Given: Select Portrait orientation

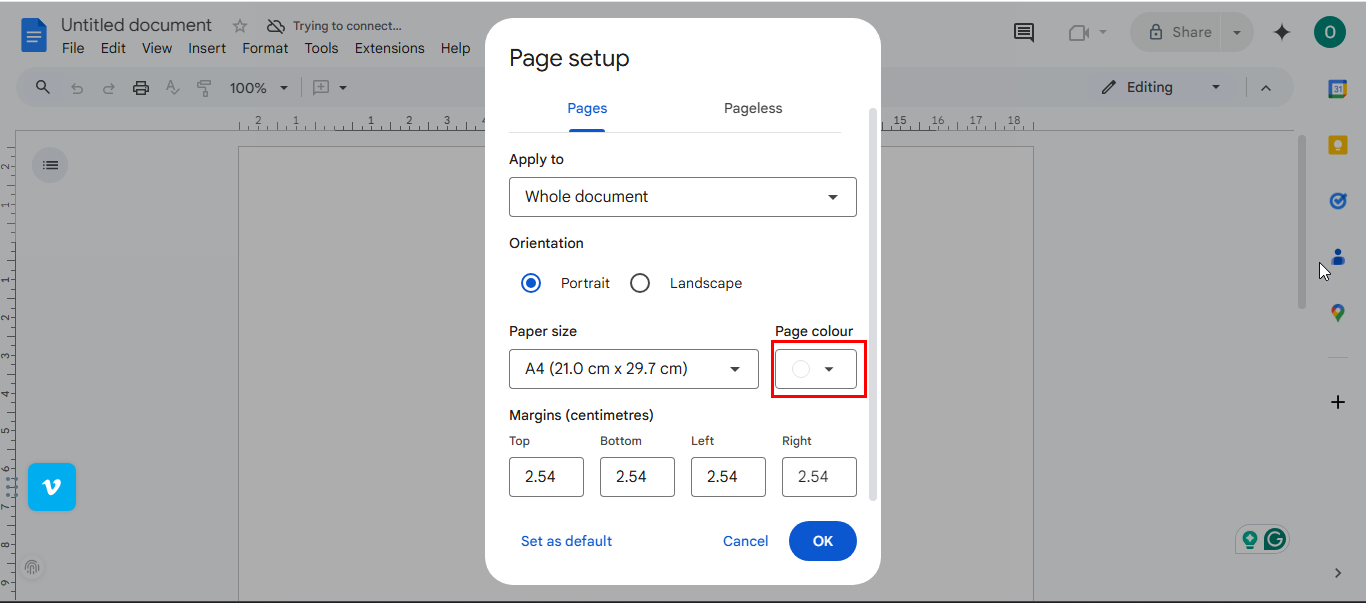Looking at the screenshot, I should coord(530,283).
